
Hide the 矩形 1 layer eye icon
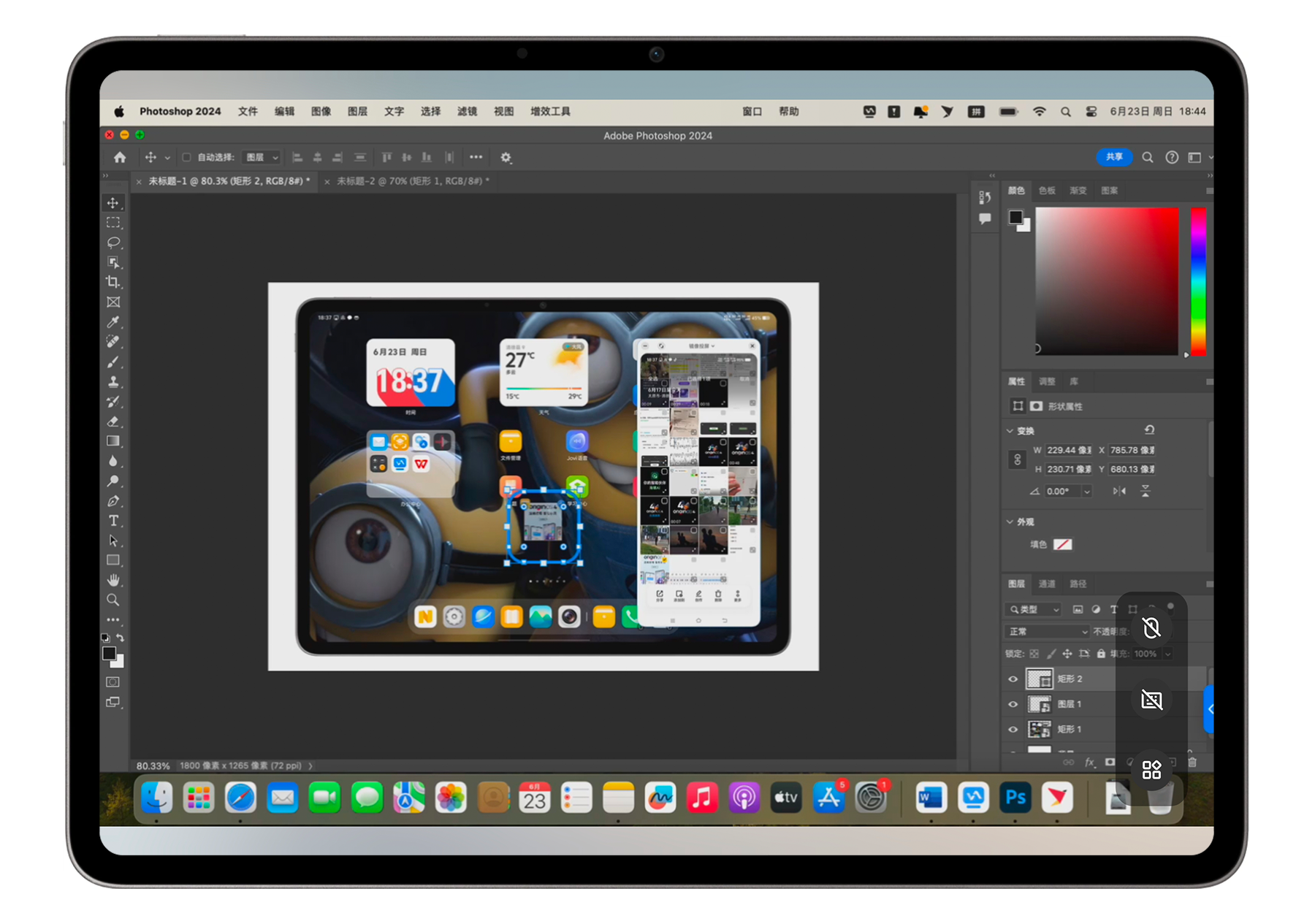point(1013,729)
